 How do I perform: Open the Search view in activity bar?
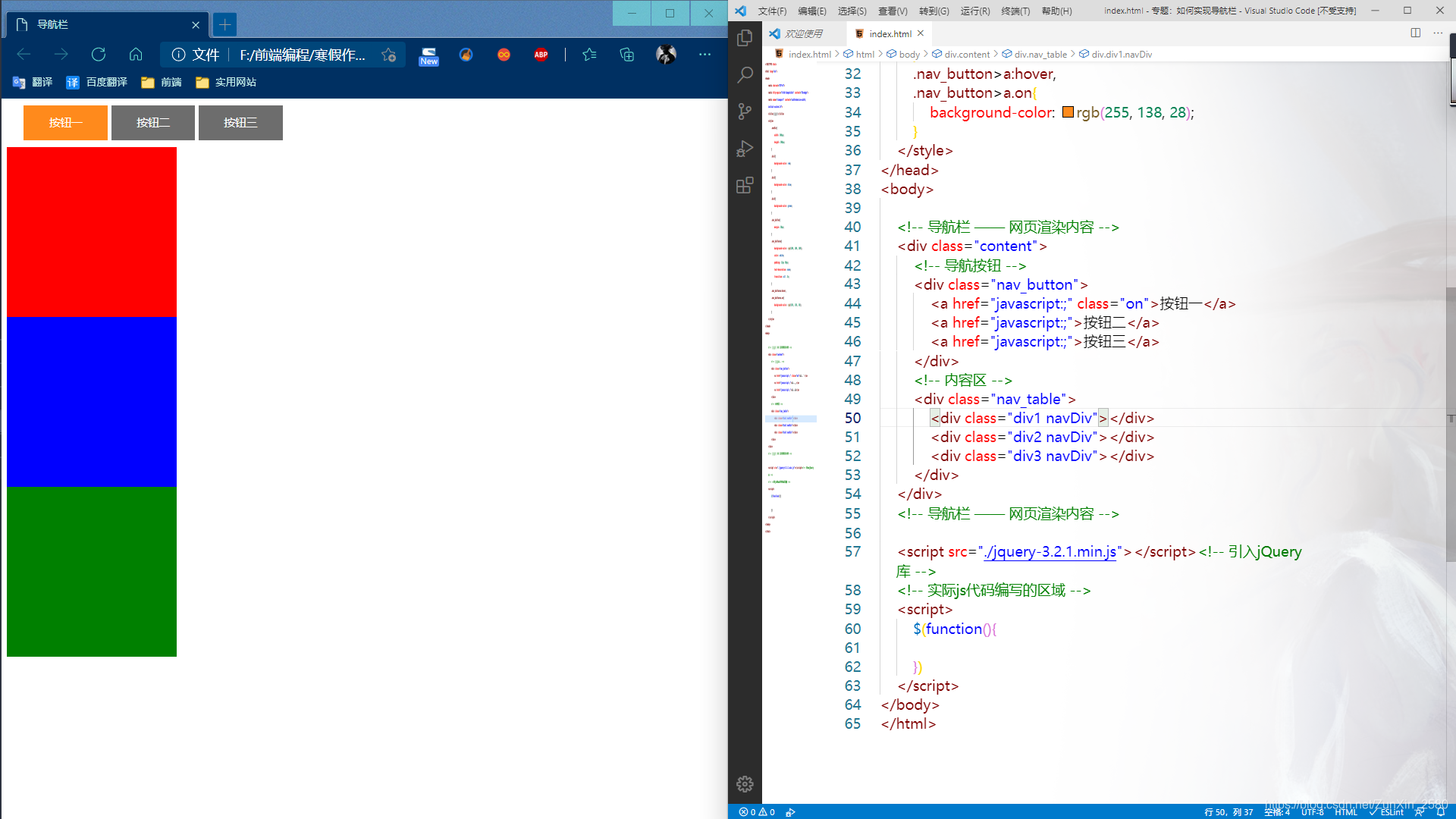click(x=745, y=74)
